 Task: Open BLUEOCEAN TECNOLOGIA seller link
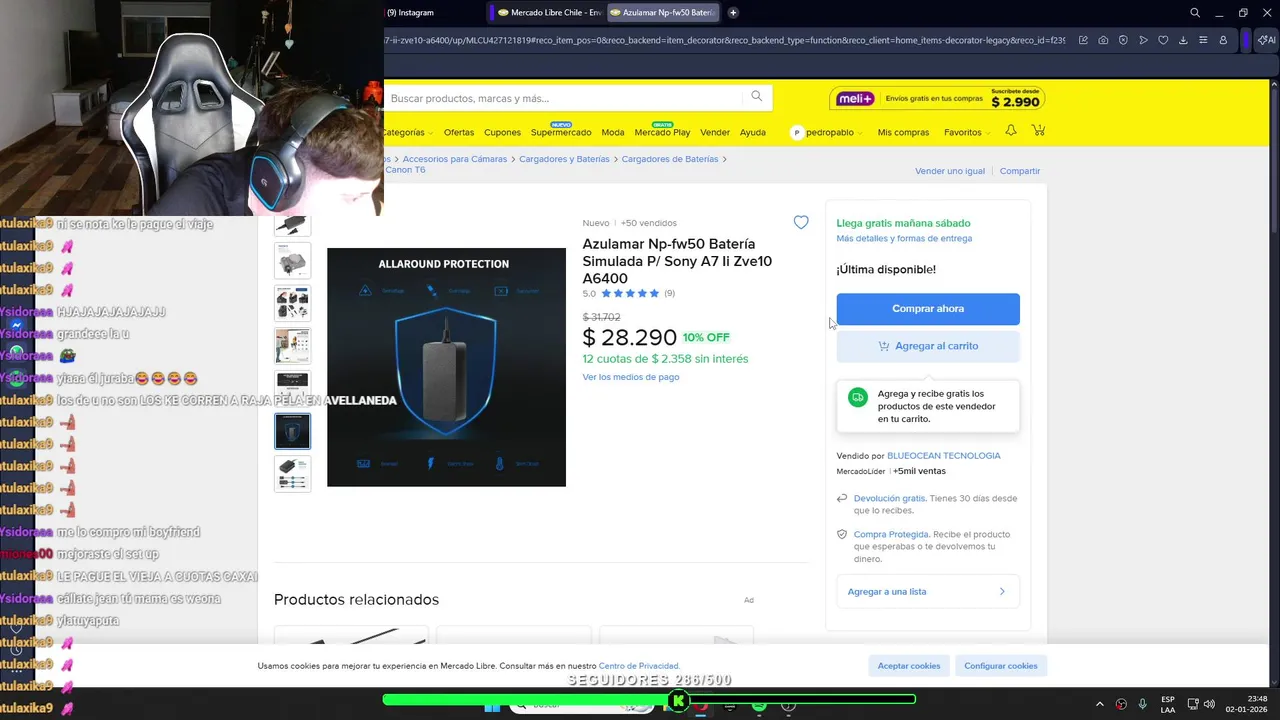[x=944, y=455]
